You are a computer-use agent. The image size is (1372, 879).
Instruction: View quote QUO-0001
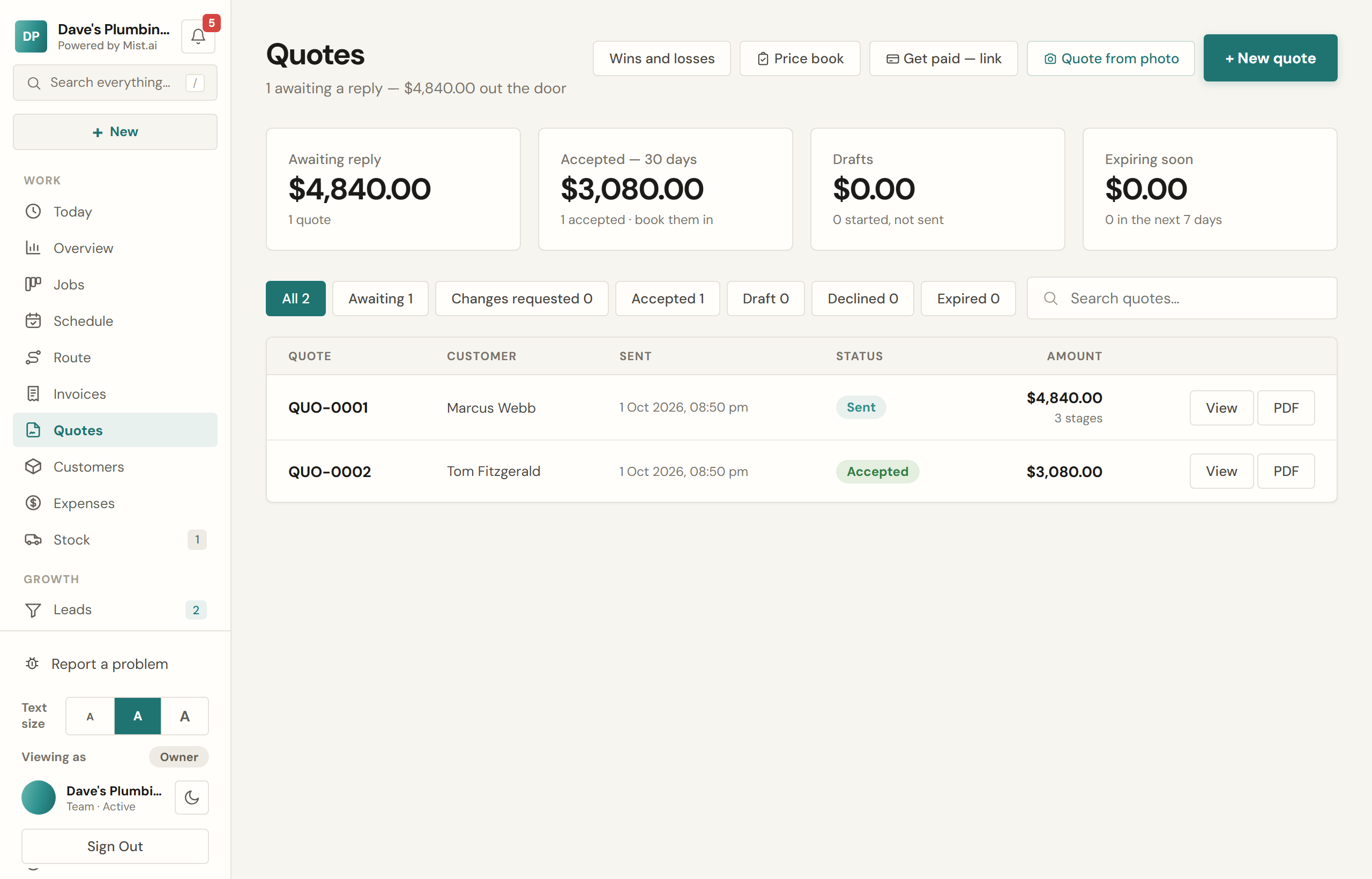1221,407
